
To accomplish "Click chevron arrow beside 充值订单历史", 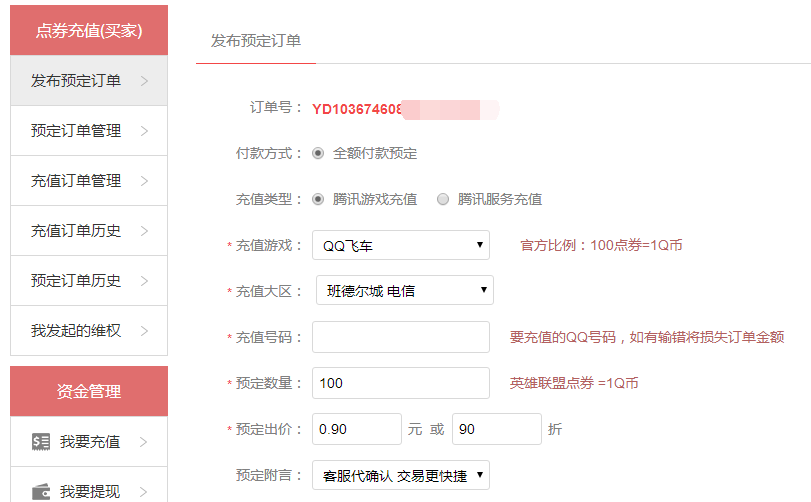I will (144, 231).
